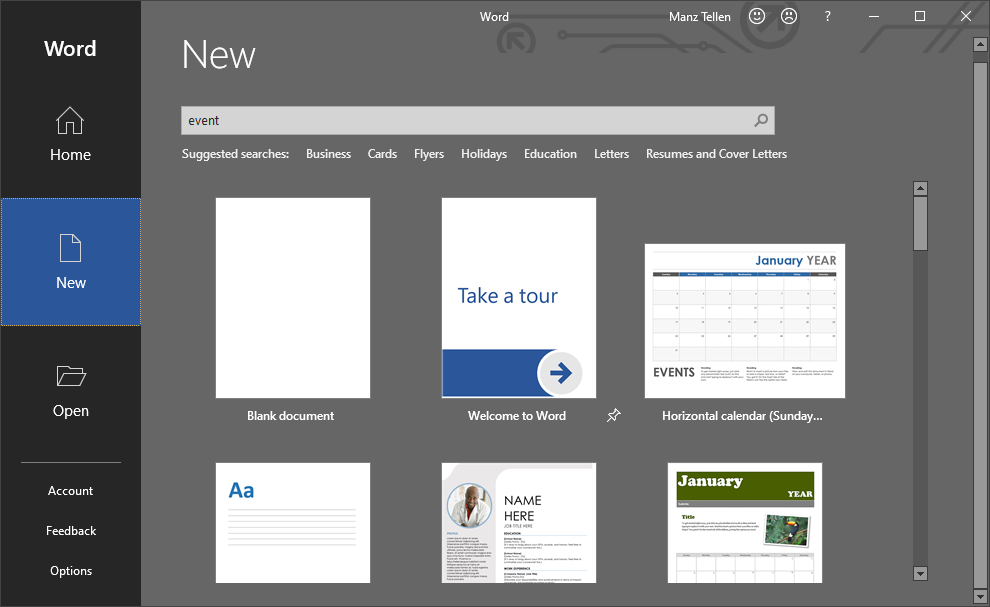Click the New document page icon
The image size is (990, 607).
tap(70, 248)
